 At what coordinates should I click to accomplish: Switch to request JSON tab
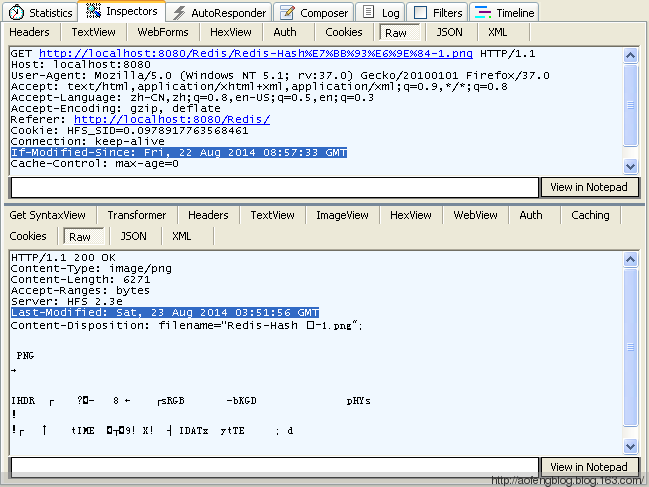click(449, 32)
